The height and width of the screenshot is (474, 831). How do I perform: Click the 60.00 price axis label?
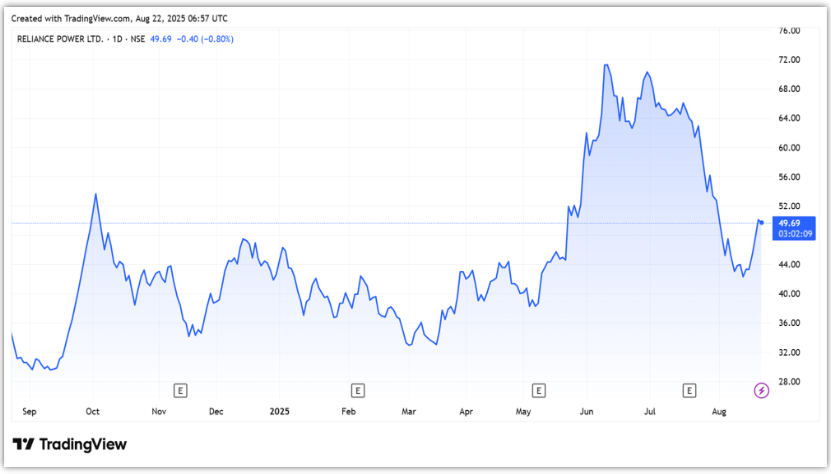point(789,147)
